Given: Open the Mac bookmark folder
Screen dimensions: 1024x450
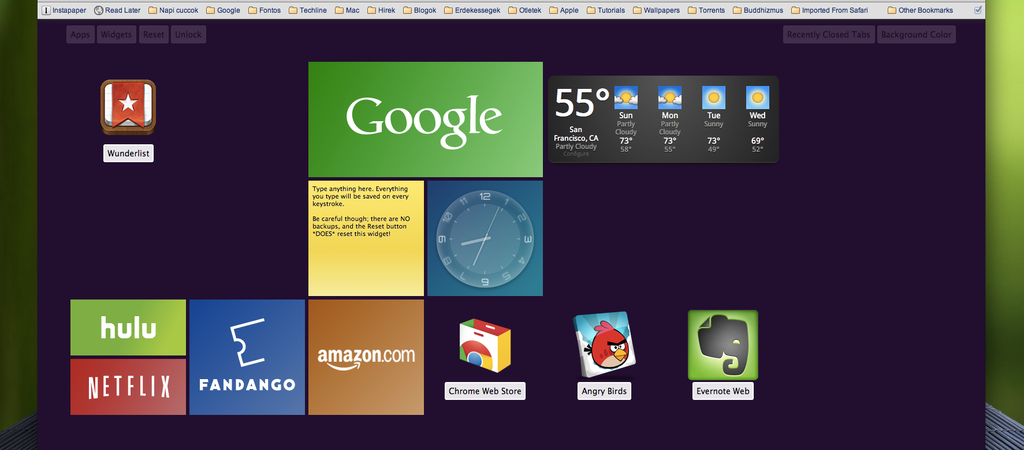Looking at the screenshot, I should coord(347,10).
